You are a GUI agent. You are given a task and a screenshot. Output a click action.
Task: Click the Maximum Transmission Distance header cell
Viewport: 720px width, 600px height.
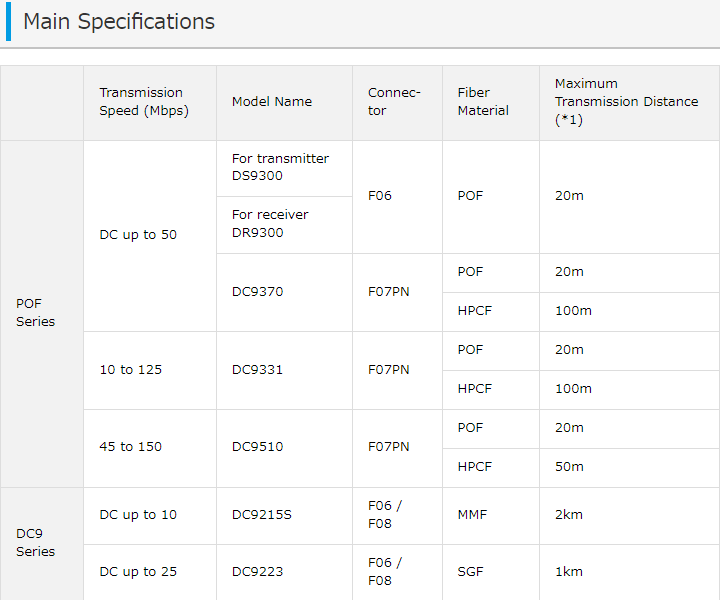tap(629, 103)
